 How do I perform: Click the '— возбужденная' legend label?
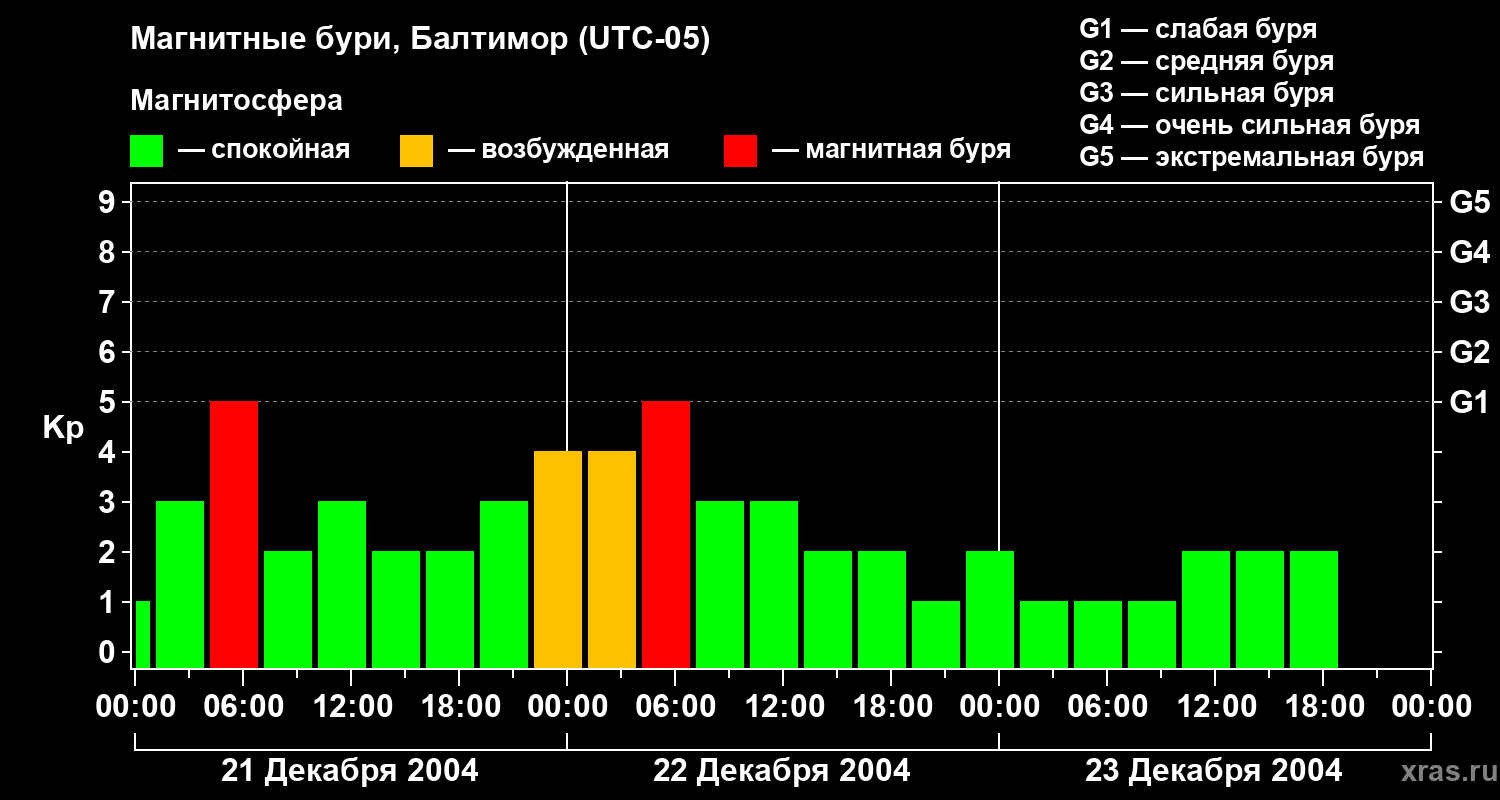[558, 151]
